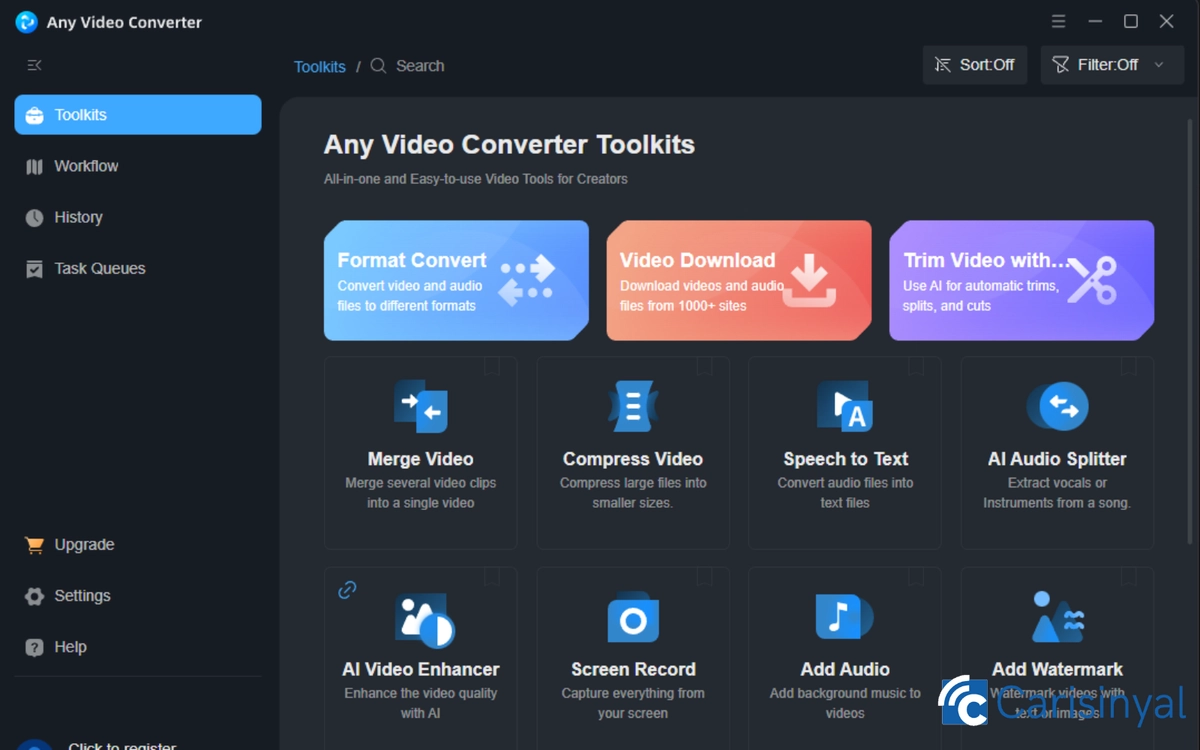The width and height of the screenshot is (1200, 750).
Task: Click 'Extract vocals or Instruments from a song.'
Action: pyautogui.click(x=1058, y=493)
